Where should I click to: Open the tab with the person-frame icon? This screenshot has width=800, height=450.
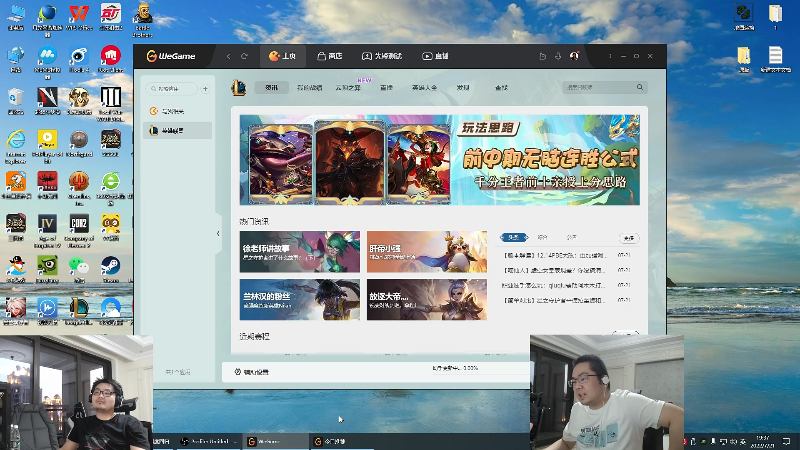[382, 56]
